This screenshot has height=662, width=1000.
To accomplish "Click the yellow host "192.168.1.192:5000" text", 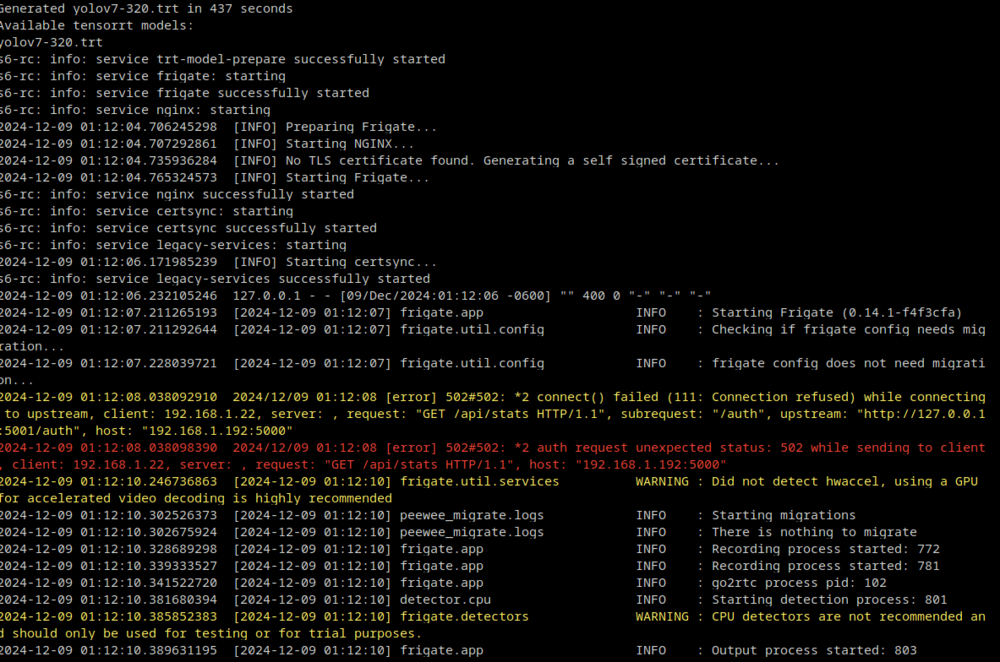I will point(217,431).
